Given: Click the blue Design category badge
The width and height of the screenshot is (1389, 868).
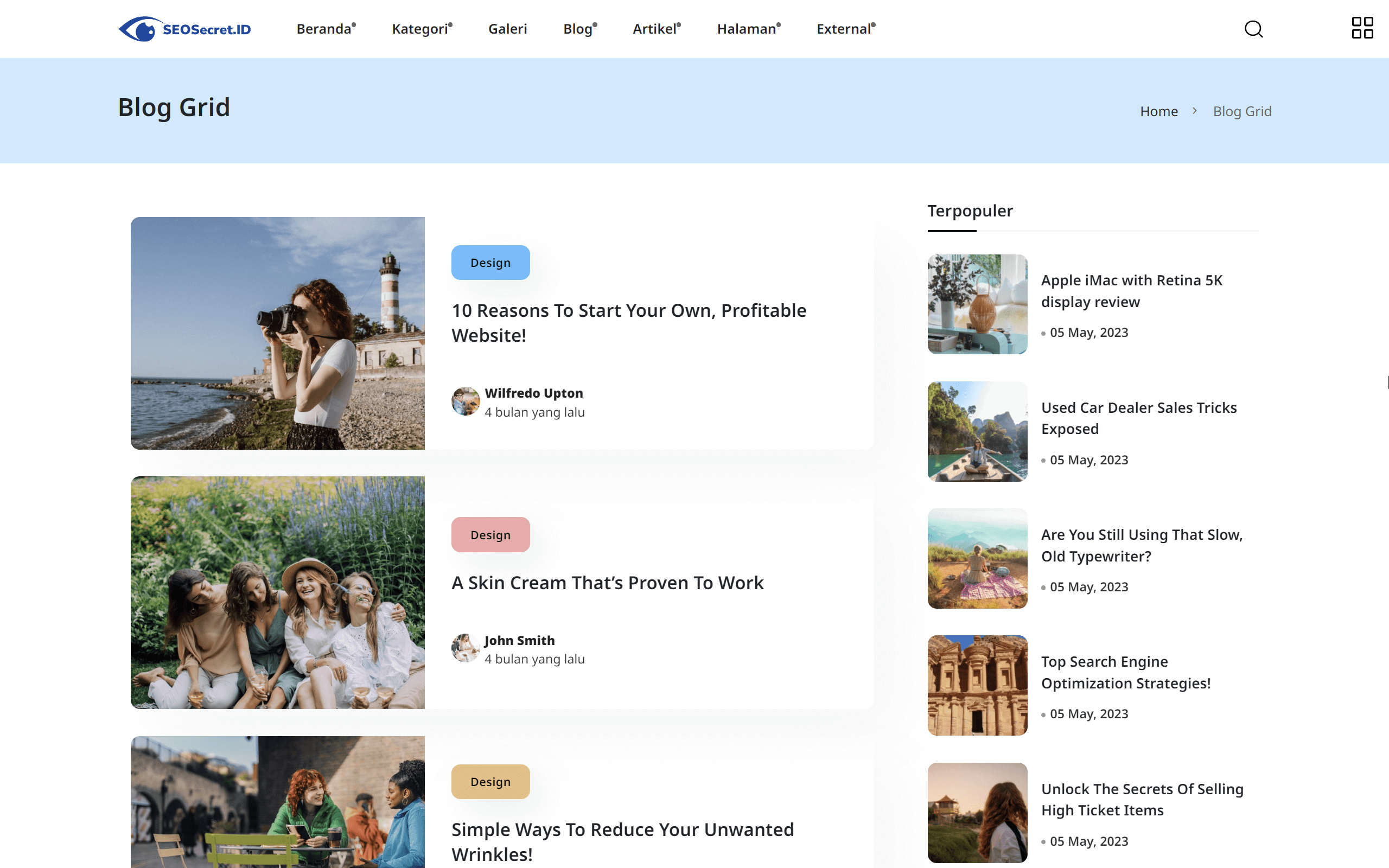Looking at the screenshot, I should pyautogui.click(x=489, y=263).
